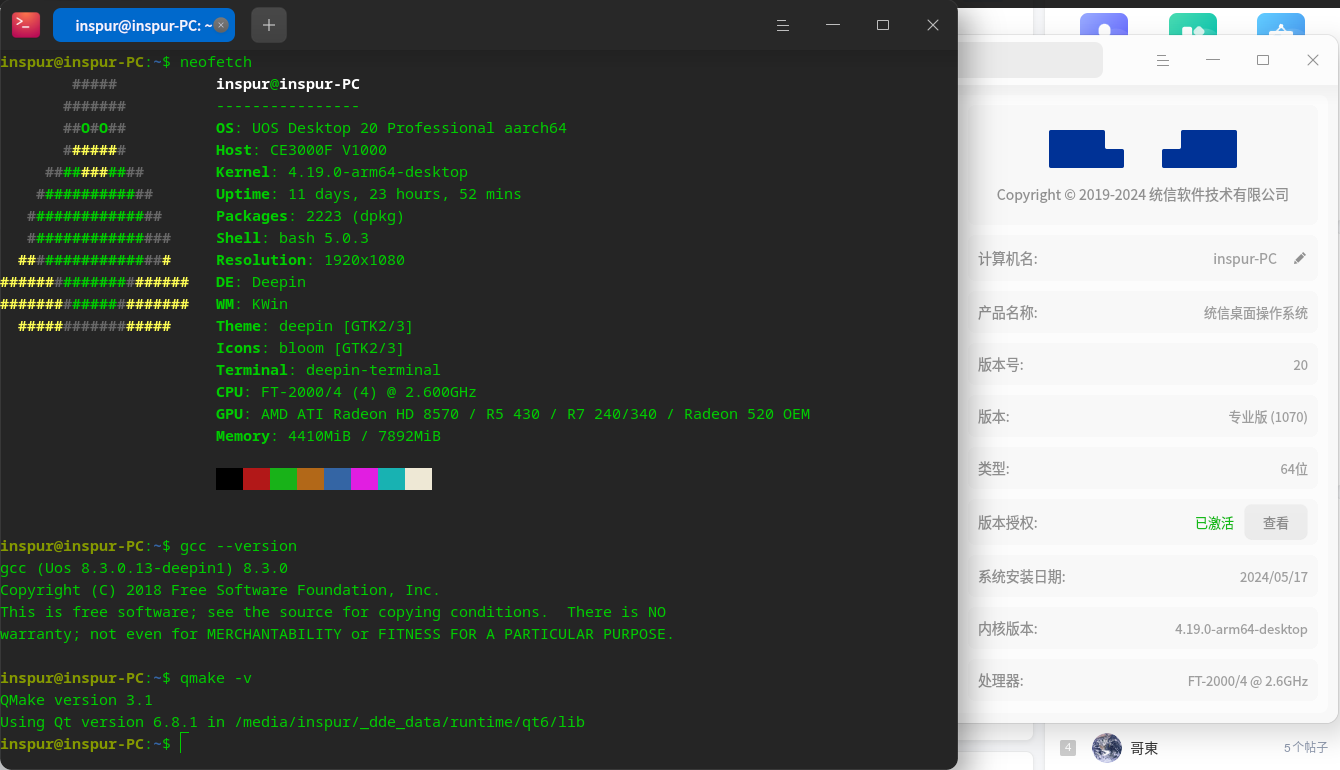Click the terminal cursor at the prompt
1340x770 pixels.
[185, 743]
